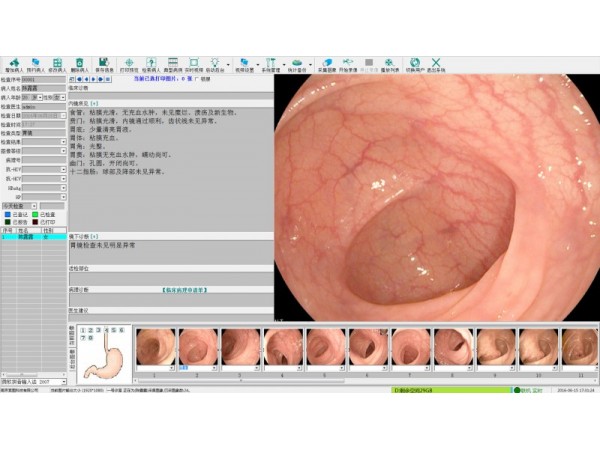Image resolution: width=600 pixels, height=450 pixels.
Task: Open the video settings toolbar dropdown arrow
Action: 256,64
